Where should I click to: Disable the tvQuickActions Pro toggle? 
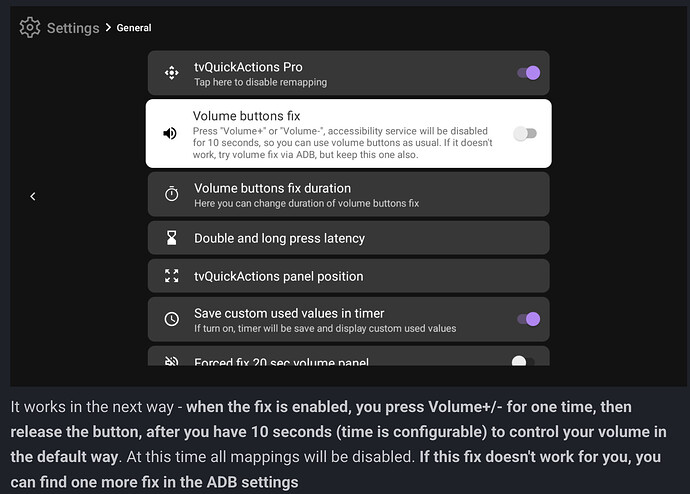527,73
